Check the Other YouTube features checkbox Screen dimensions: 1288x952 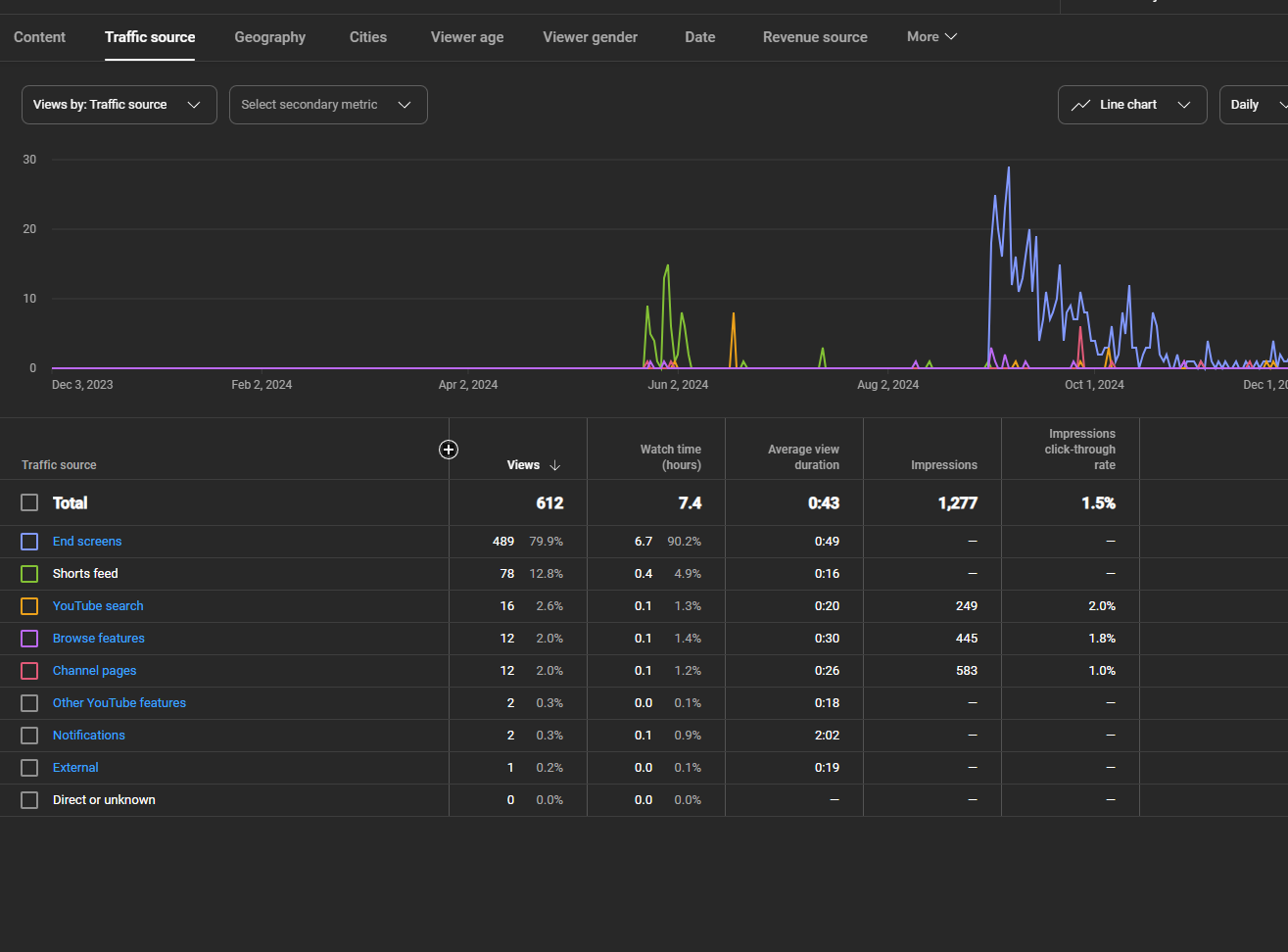pyautogui.click(x=29, y=703)
